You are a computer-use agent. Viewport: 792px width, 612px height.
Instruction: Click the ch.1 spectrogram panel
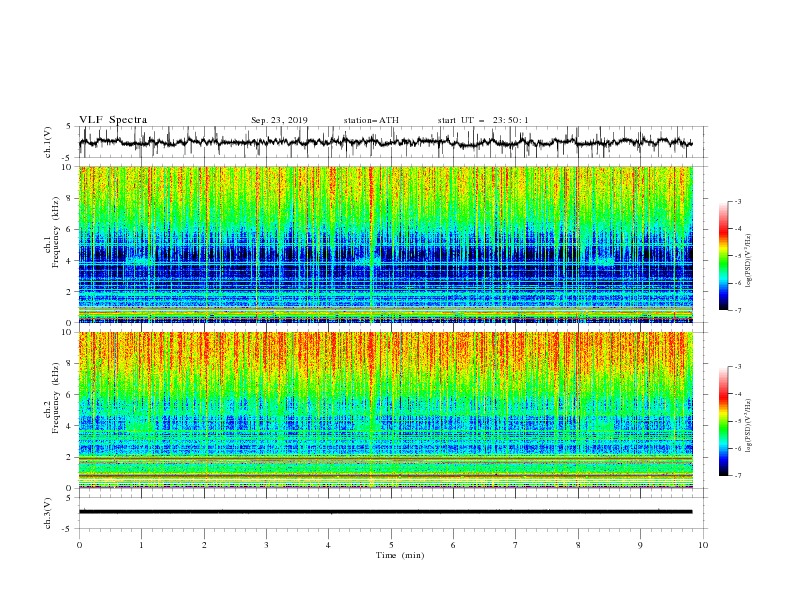(386, 244)
